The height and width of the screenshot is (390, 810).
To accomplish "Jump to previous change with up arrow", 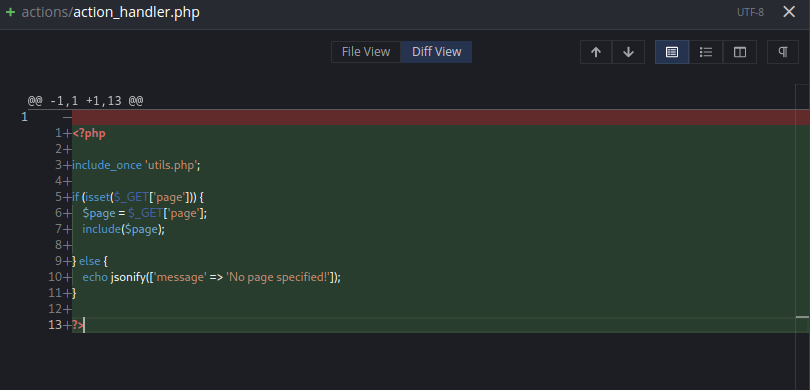I will point(596,52).
